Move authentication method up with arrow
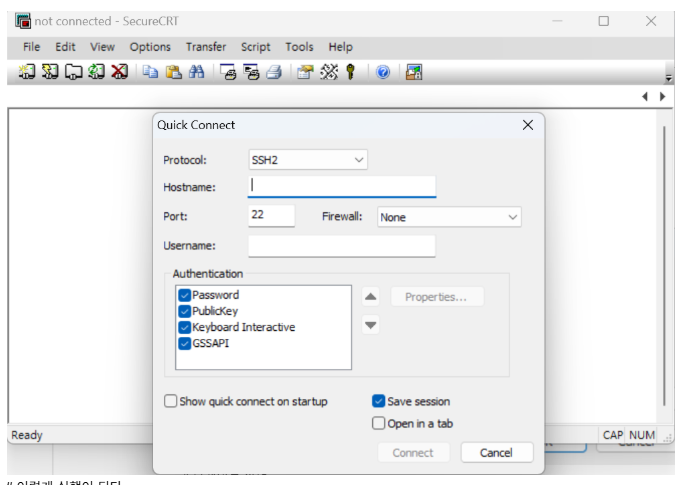The width and height of the screenshot is (679, 485). tap(371, 297)
